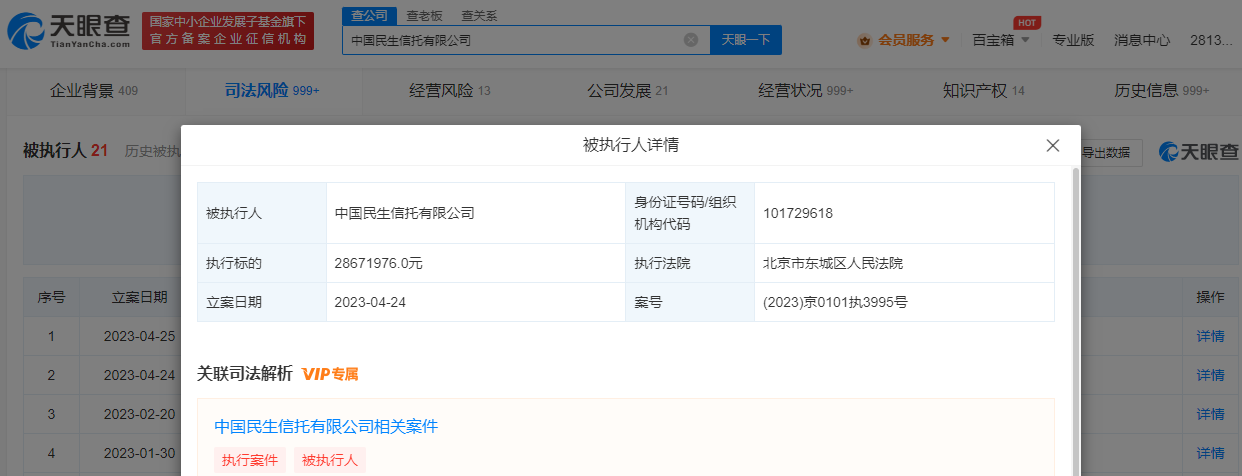Viewport: 1242px width, 476px height.
Task: Click the 立案日期 column header in background table
Action: [x=140, y=297]
